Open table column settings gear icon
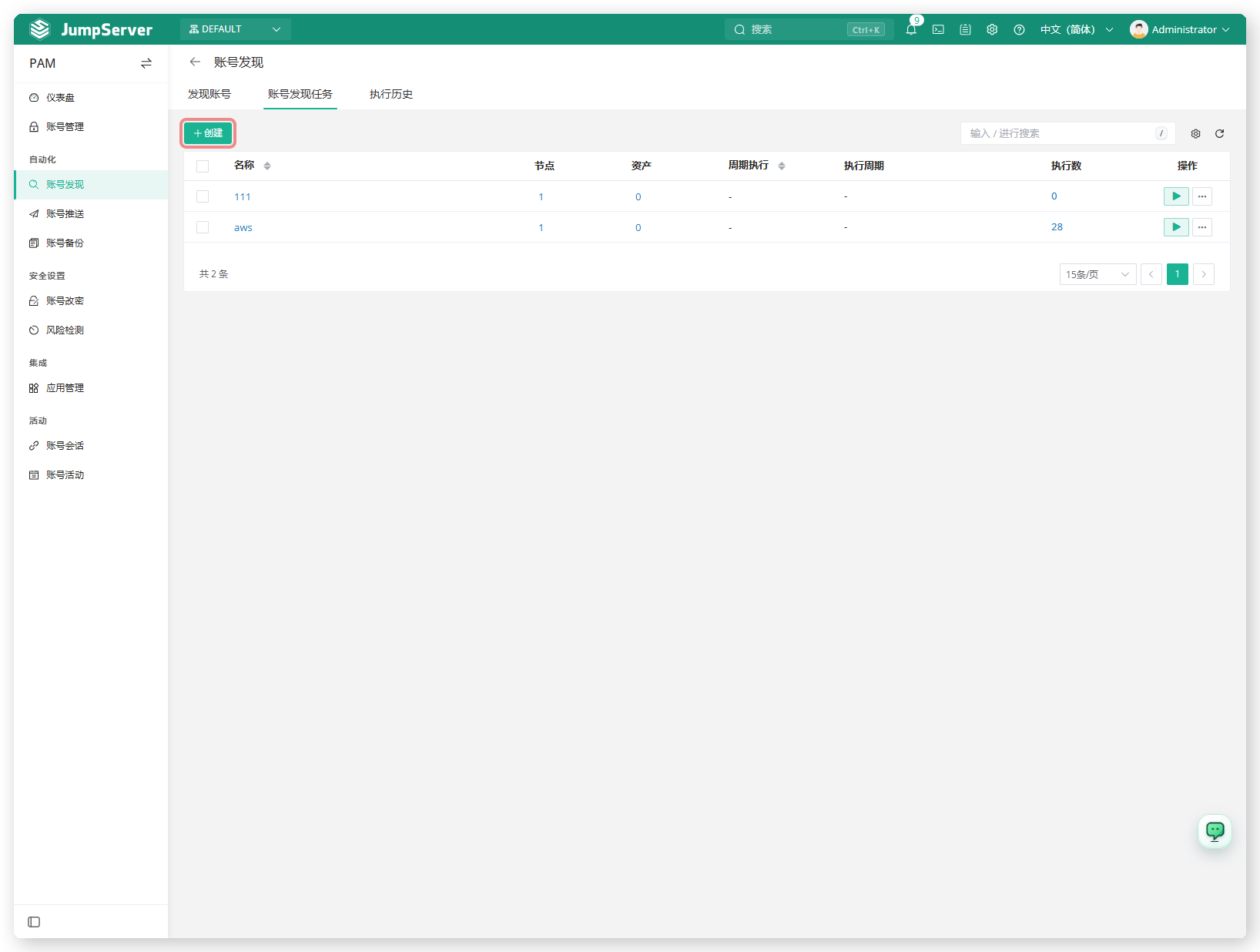This screenshot has width=1260, height=952. pos(1195,133)
